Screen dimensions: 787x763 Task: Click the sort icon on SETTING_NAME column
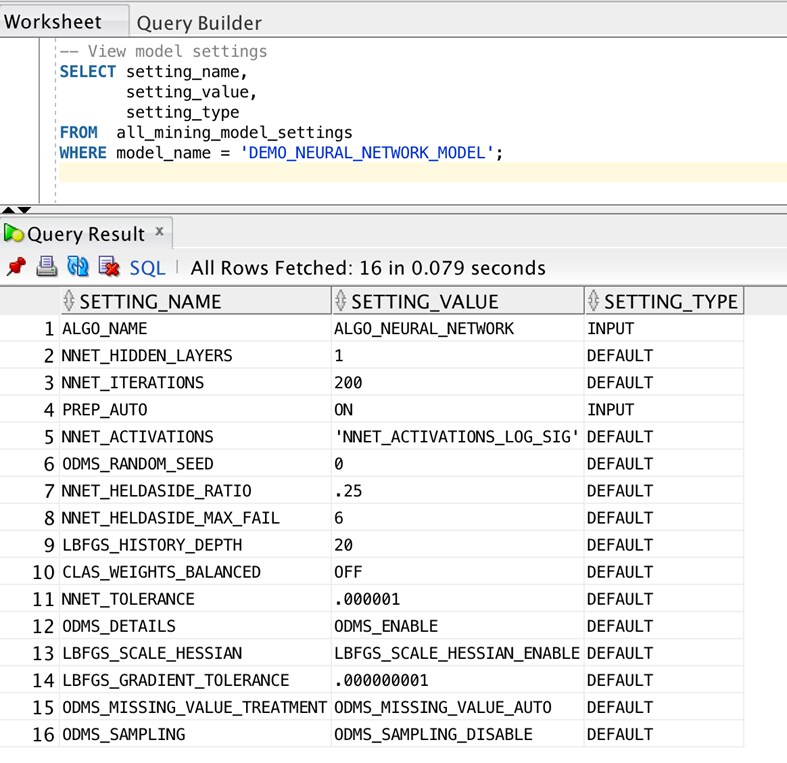click(x=69, y=301)
